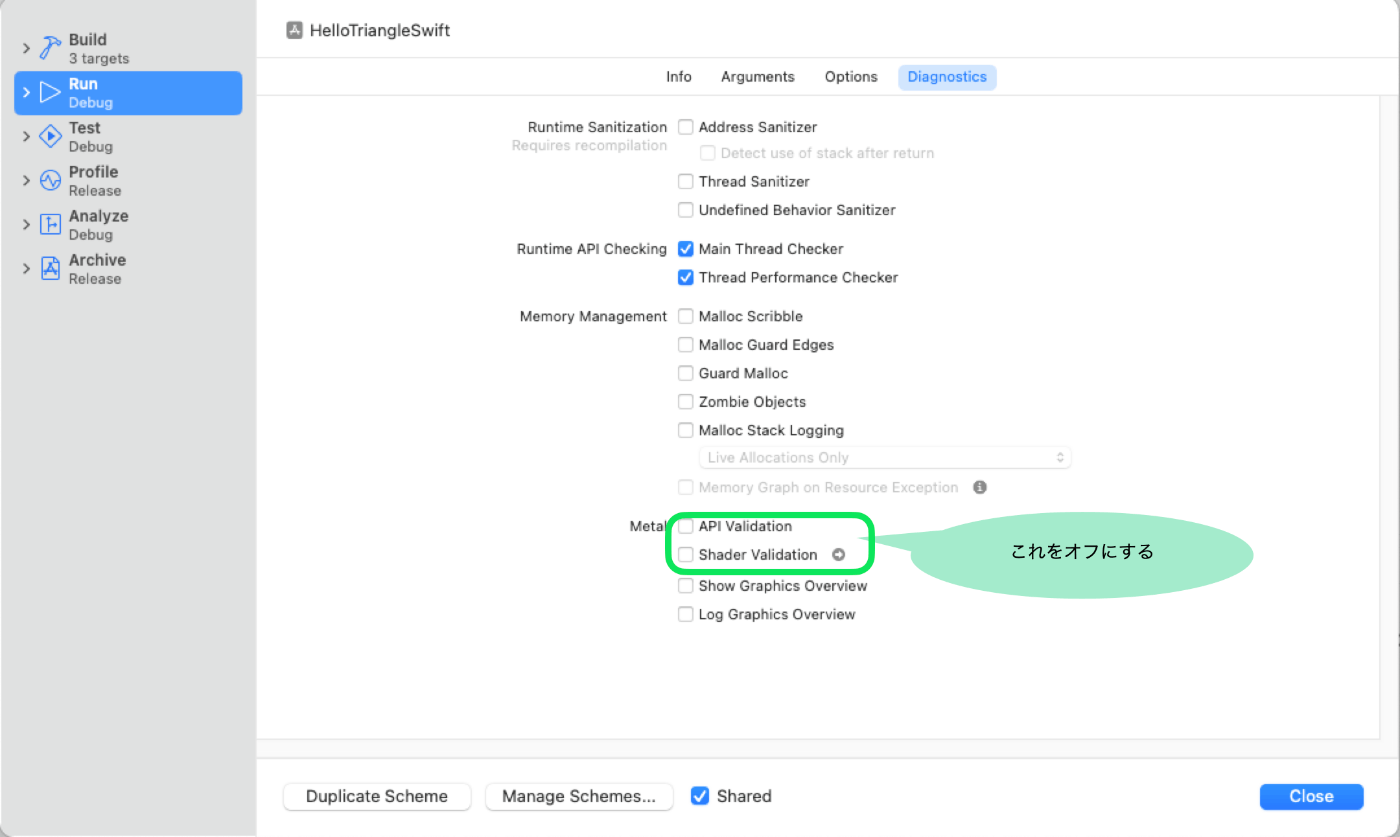
Task: Click the Archive icon in sidebar
Action: (x=50, y=269)
